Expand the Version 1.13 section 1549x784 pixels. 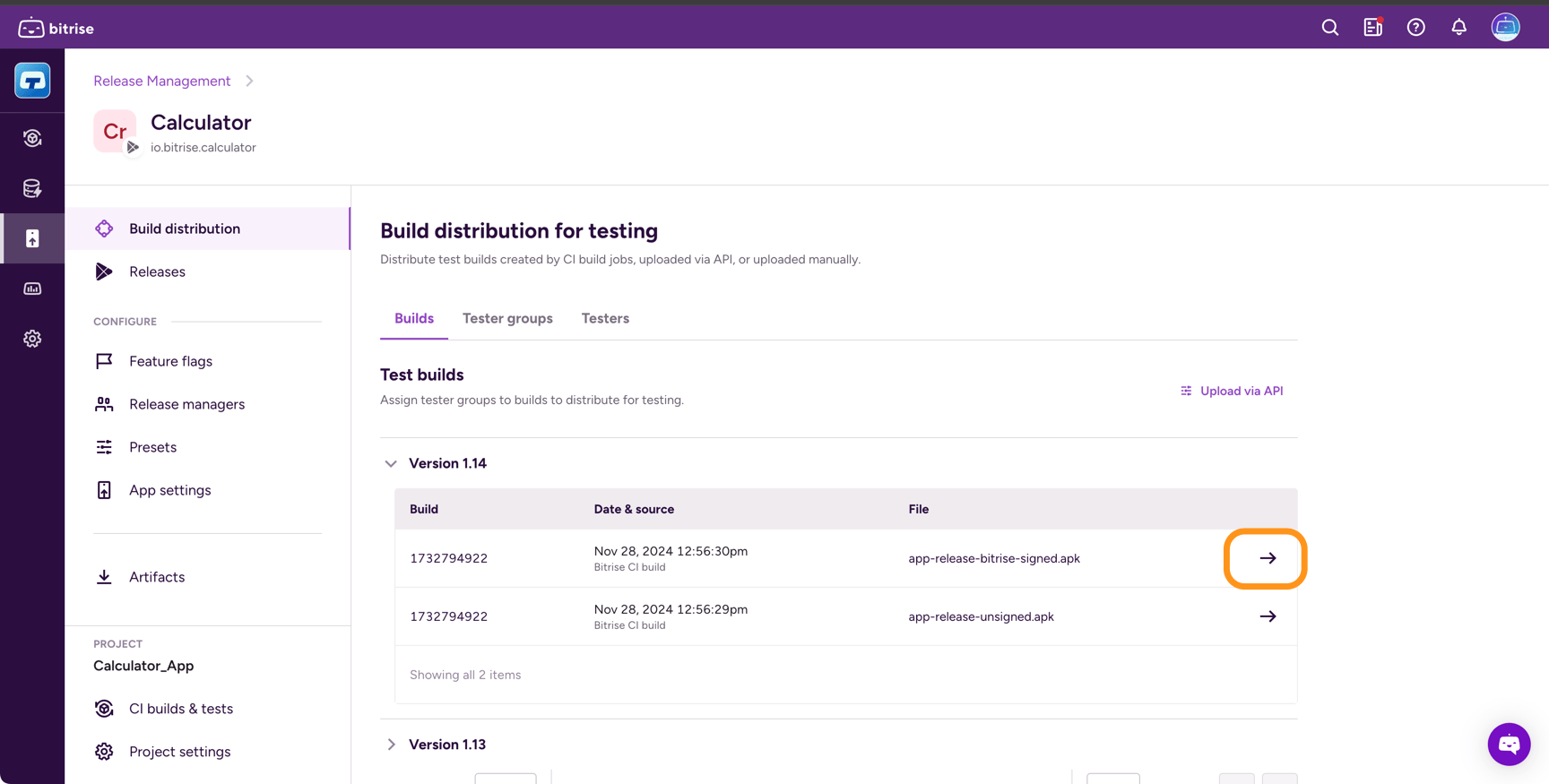(391, 745)
